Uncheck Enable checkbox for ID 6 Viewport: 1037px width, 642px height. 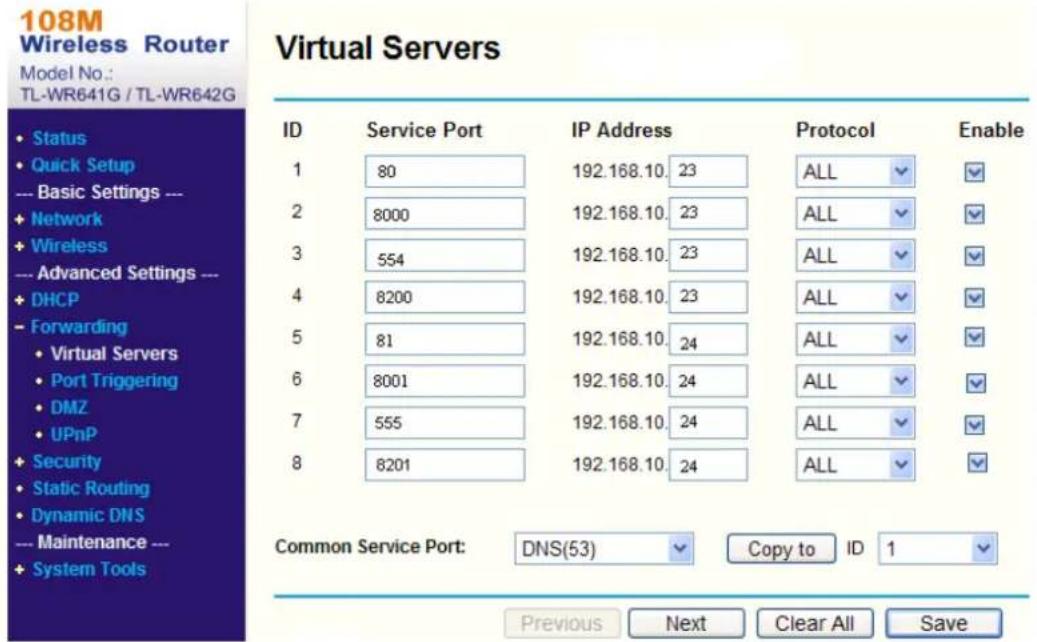point(976,383)
